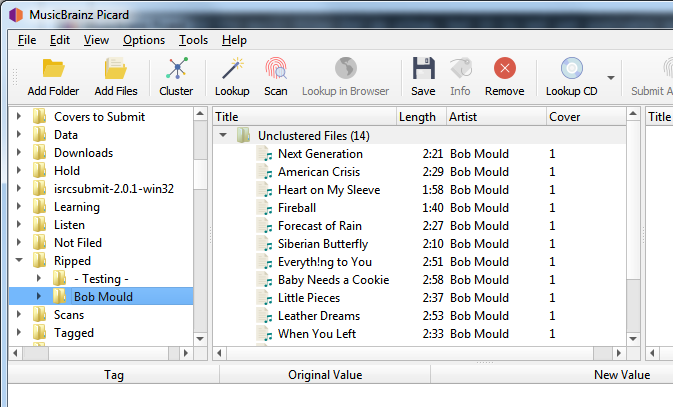Screen dimensions: 673x407
Task: Open the File menu
Action: pos(27,40)
